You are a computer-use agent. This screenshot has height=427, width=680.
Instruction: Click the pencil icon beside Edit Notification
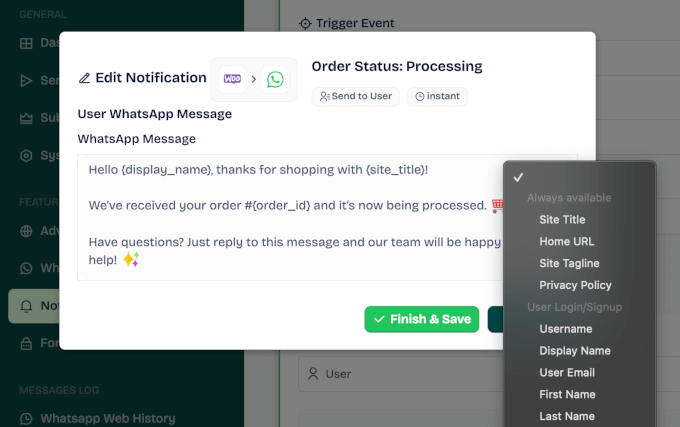85,78
